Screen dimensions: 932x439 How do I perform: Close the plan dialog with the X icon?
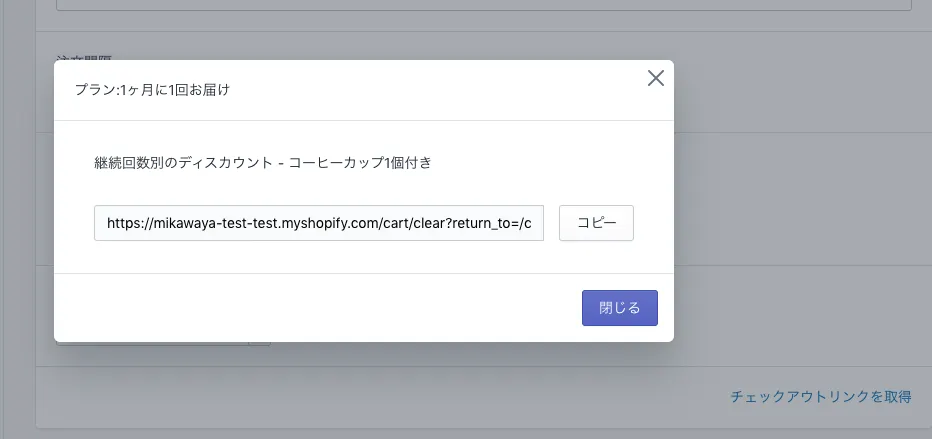coord(655,78)
